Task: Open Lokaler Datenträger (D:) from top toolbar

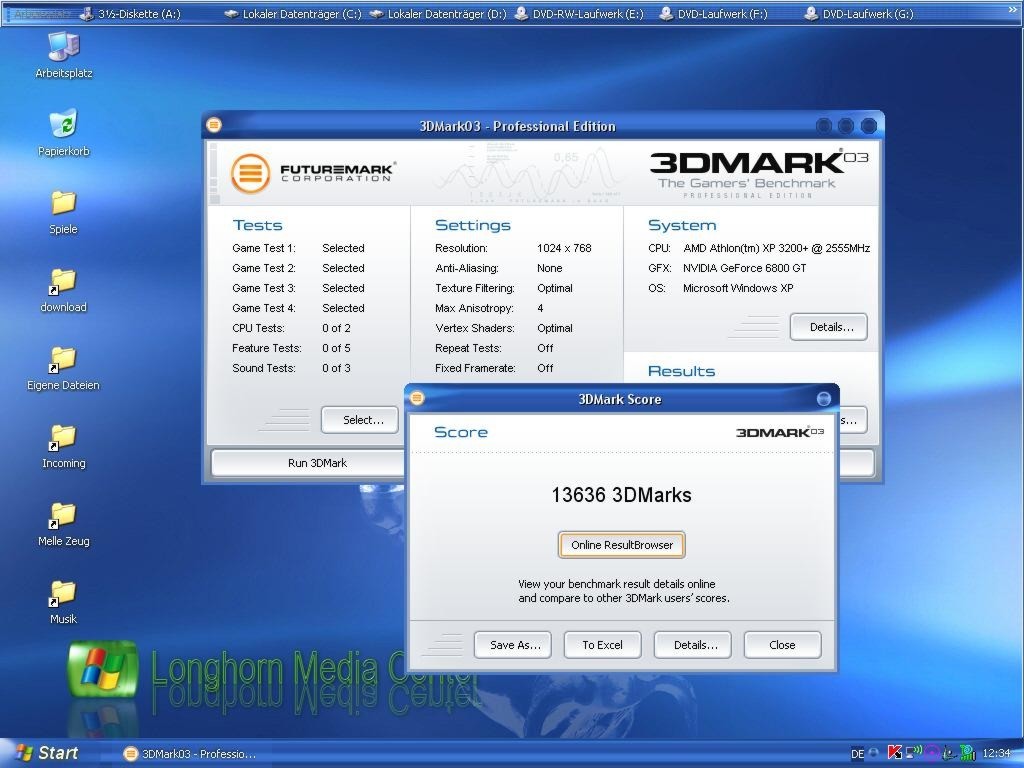Action: 438,14
